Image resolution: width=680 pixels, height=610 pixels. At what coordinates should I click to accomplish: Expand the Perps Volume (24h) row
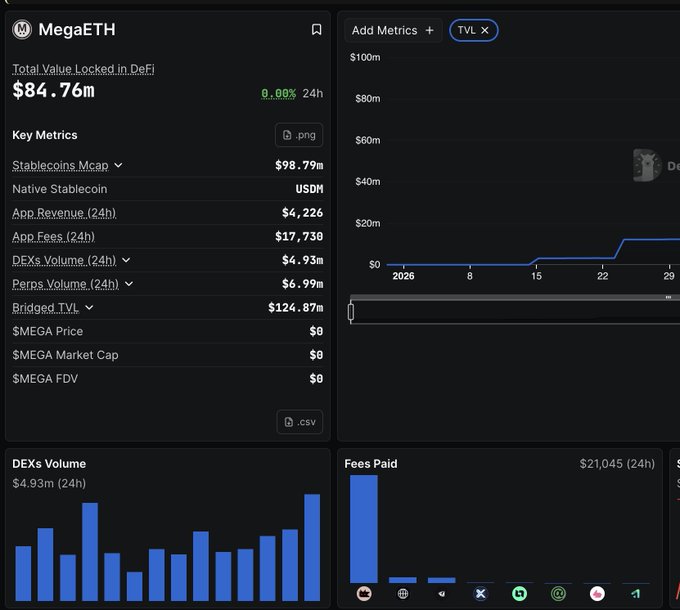129,284
